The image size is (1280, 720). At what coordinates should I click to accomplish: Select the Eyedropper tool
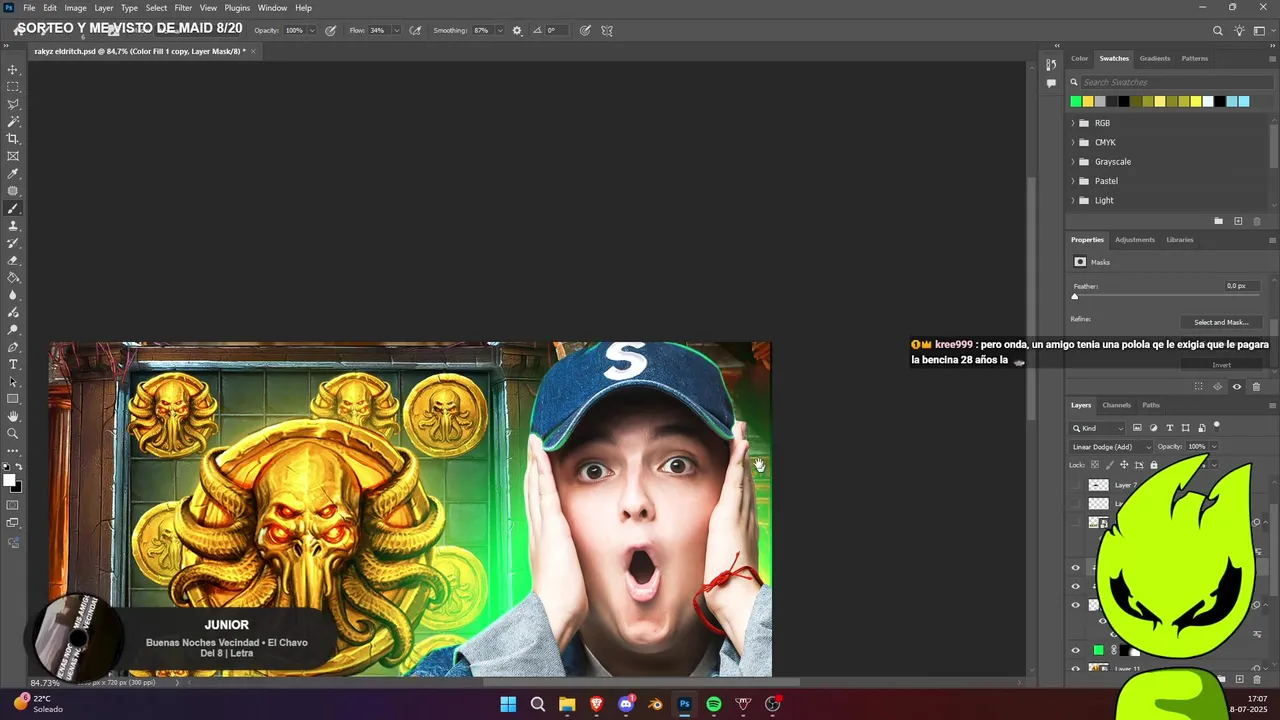pos(13,174)
